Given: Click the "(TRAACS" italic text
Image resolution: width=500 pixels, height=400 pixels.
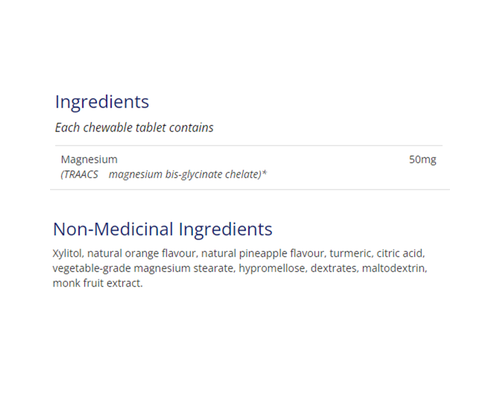Looking at the screenshot, I should (79, 174).
